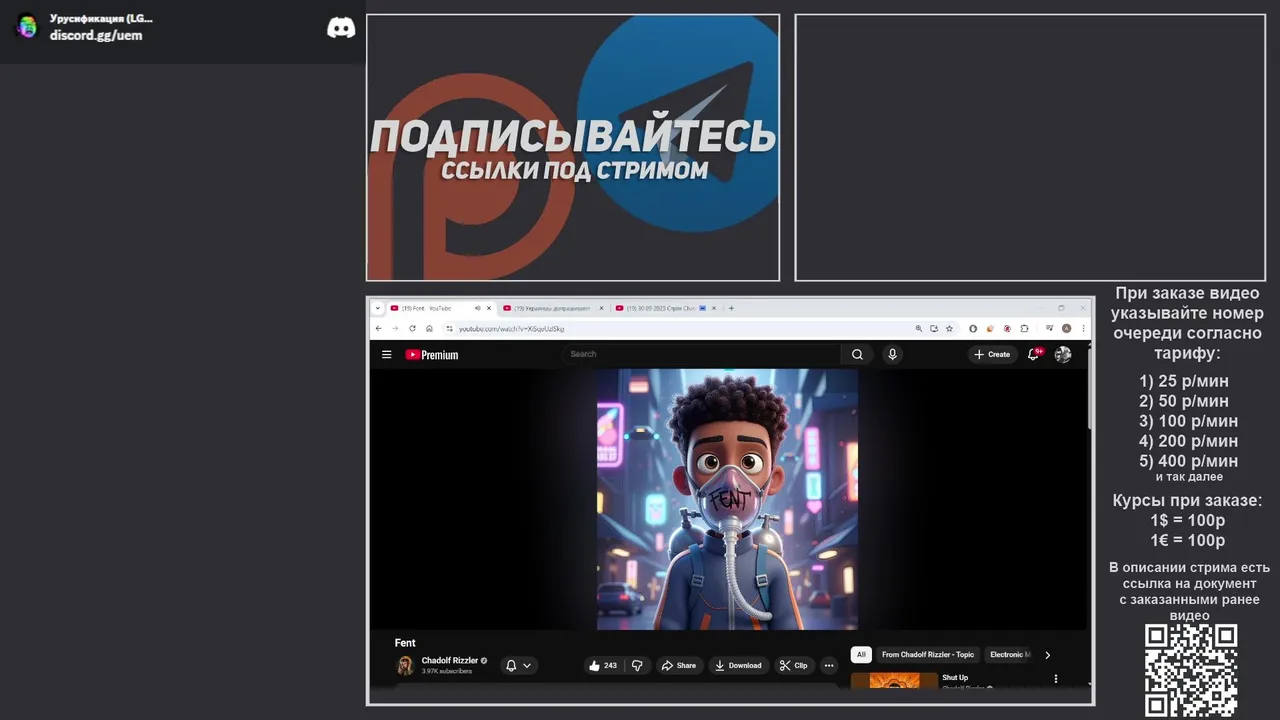Click the youtube.com address bar URL
Viewport: 1280px width, 720px height.
click(511, 328)
